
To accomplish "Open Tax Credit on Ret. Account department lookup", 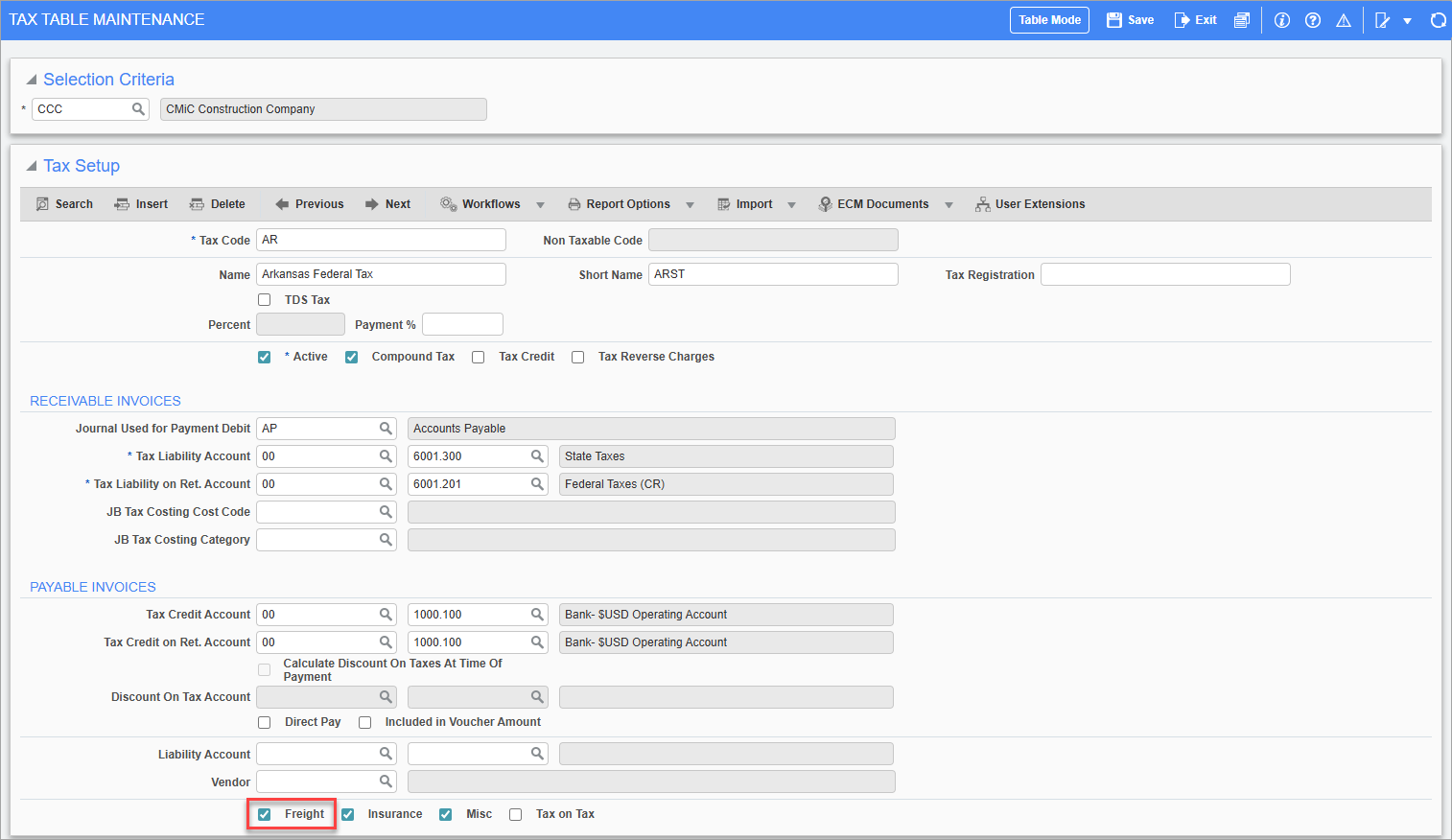I will [386, 642].
